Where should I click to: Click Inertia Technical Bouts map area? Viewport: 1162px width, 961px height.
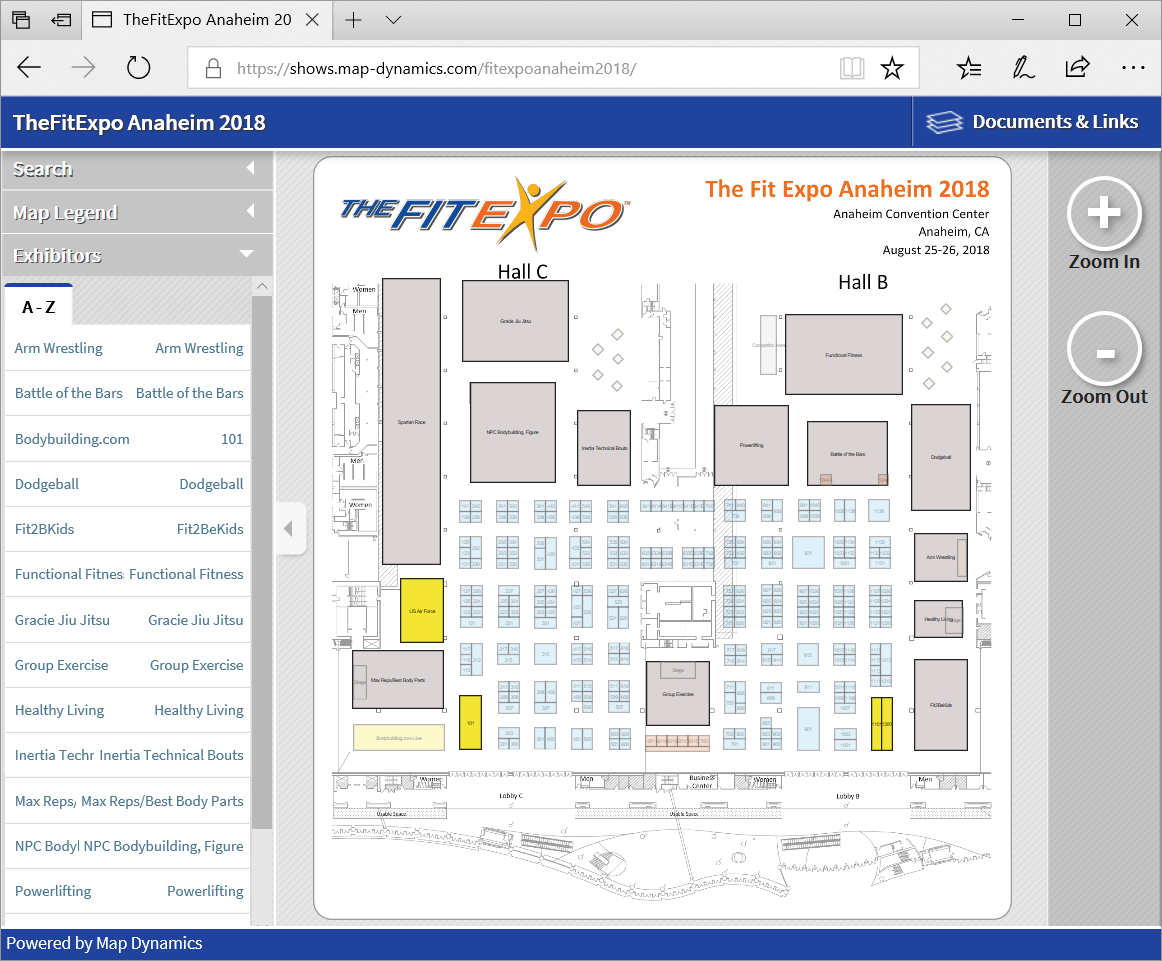pyautogui.click(x=603, y=448)
